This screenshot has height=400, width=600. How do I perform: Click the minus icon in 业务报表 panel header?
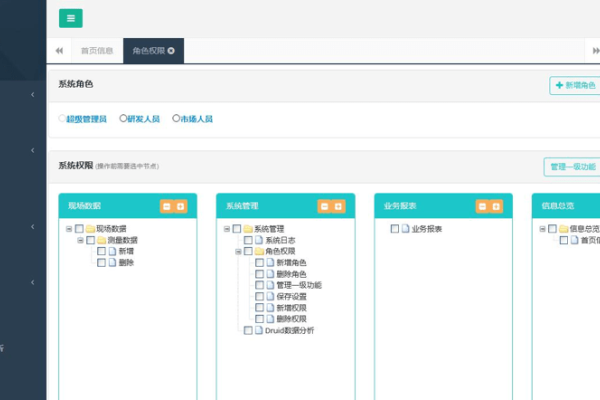[482, 206]
